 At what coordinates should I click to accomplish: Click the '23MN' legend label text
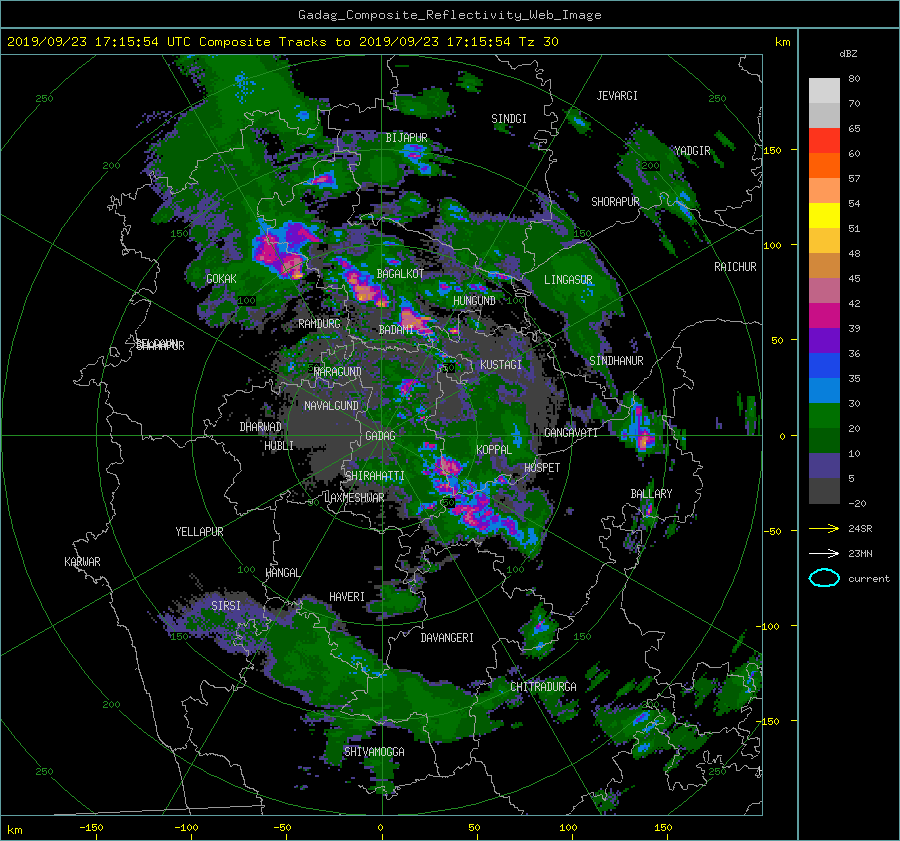point(860,553)
